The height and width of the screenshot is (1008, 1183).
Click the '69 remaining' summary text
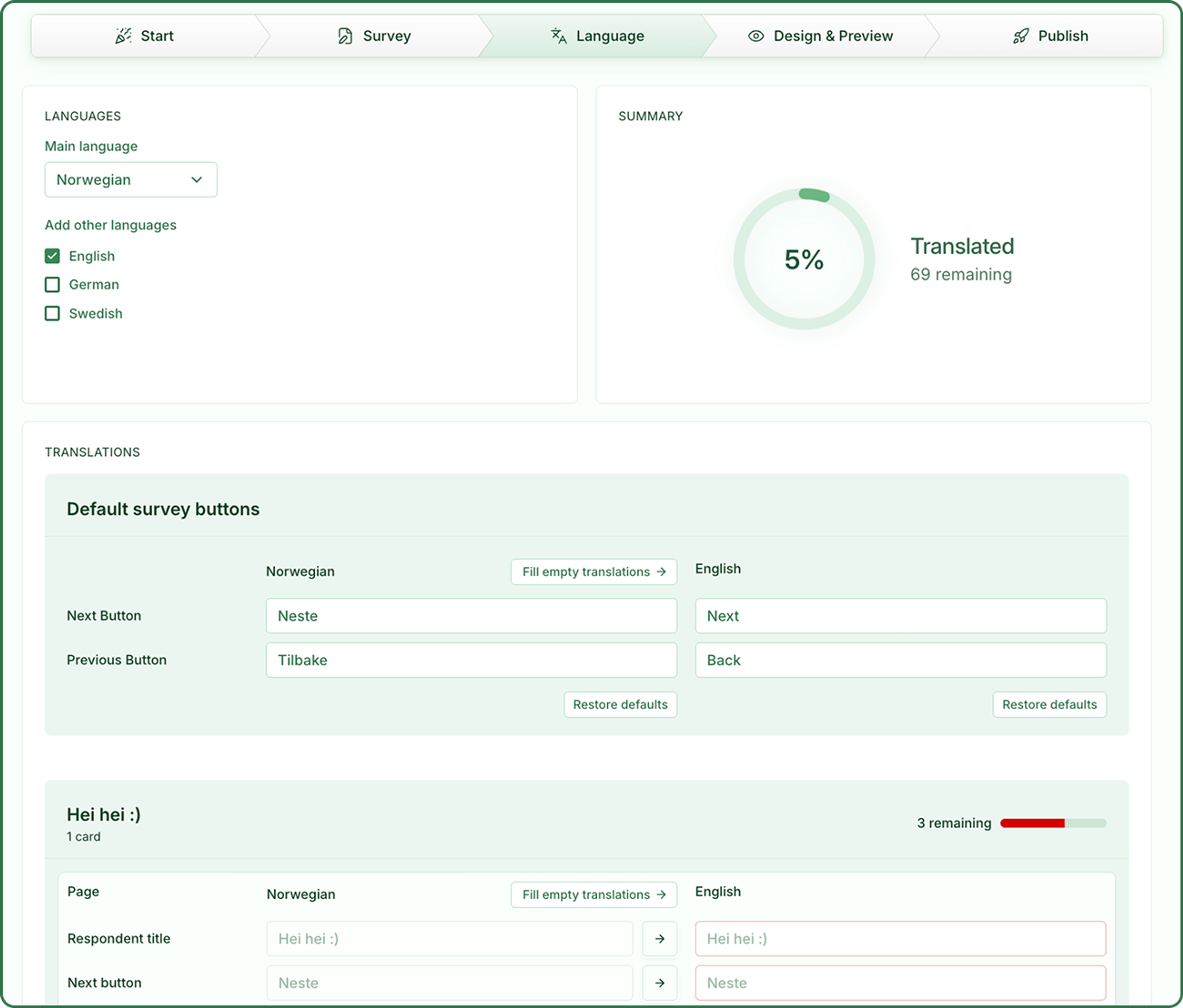[961, 274]
